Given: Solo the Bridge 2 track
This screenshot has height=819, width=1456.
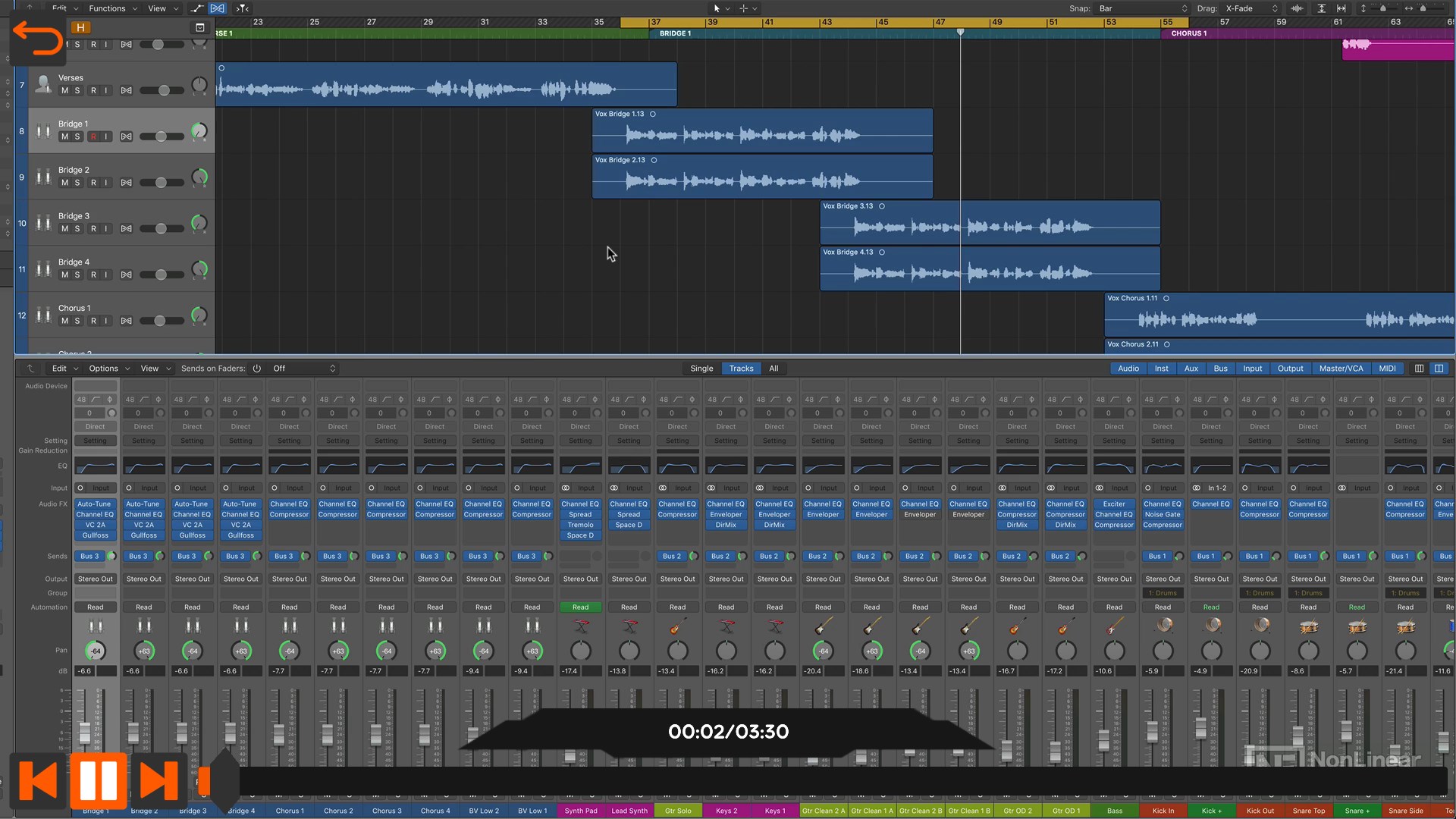Looking at the screenshot, I should coord(77,183).
